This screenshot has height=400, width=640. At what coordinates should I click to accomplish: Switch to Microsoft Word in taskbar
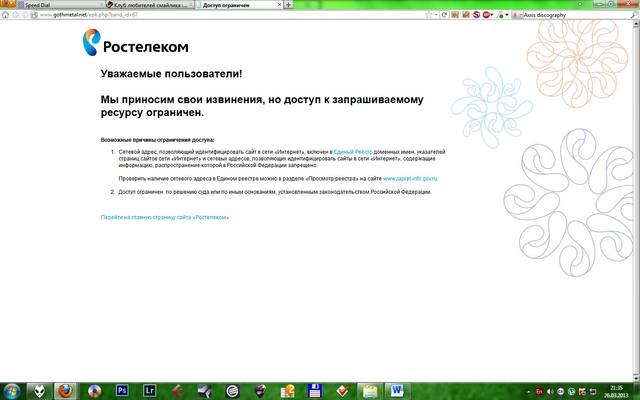click(397, 391)
